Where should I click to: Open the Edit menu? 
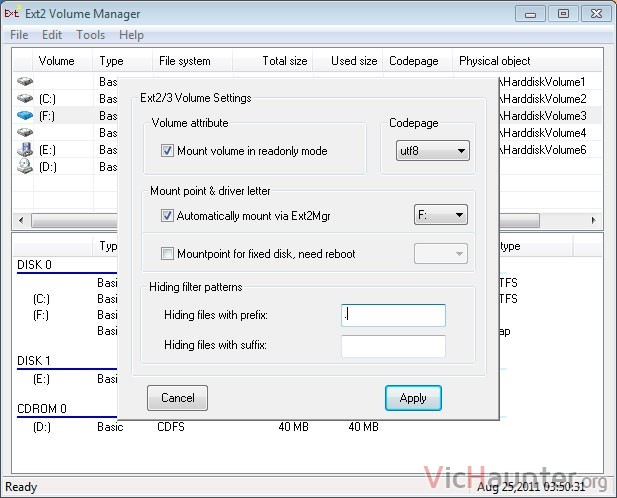(x=52, y=35)
